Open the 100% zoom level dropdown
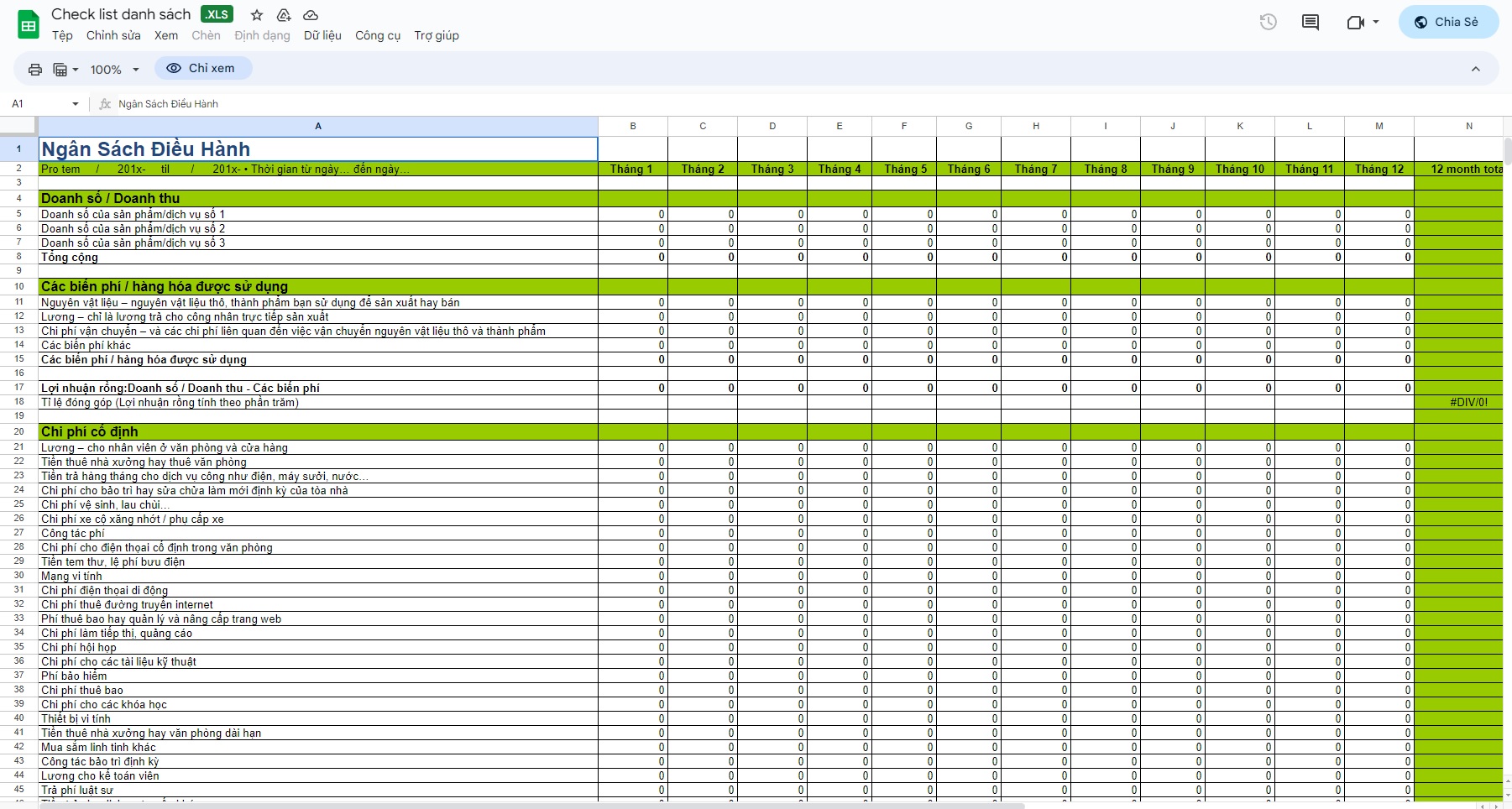Viewport: 1512px width, 809px height. coord(114,70)
